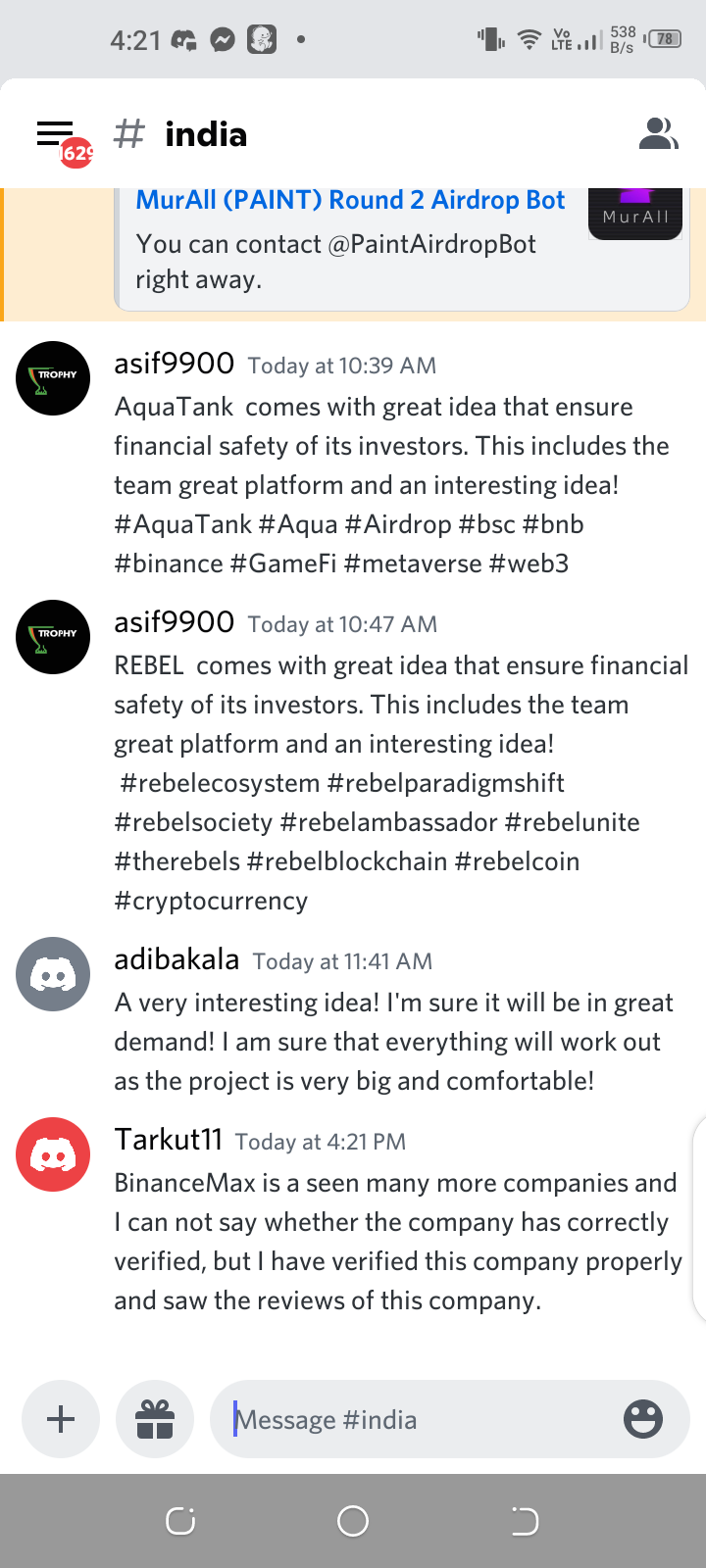Screen dimensions: 706x1568
Task: Tap the 629 unread notification badge
Action: pyautogui.click(x=76, y=152)
